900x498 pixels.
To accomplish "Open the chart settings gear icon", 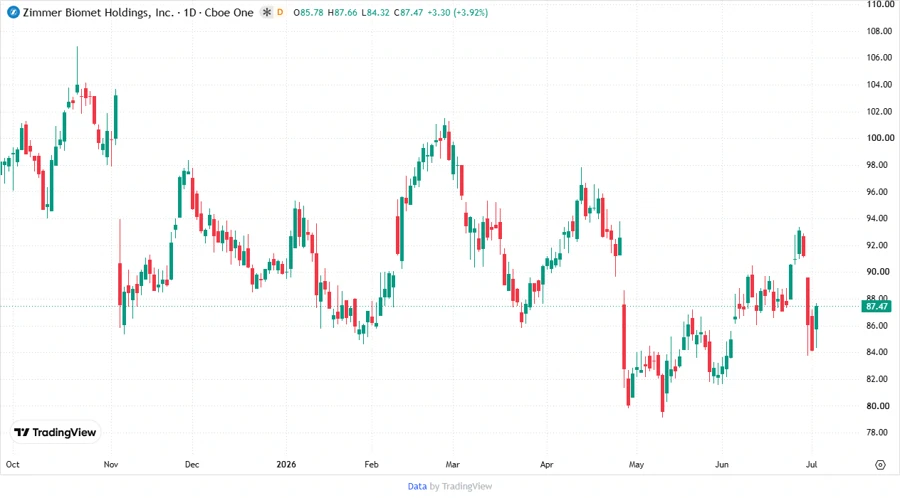I will pyautogui.click(x=880, y=465).
